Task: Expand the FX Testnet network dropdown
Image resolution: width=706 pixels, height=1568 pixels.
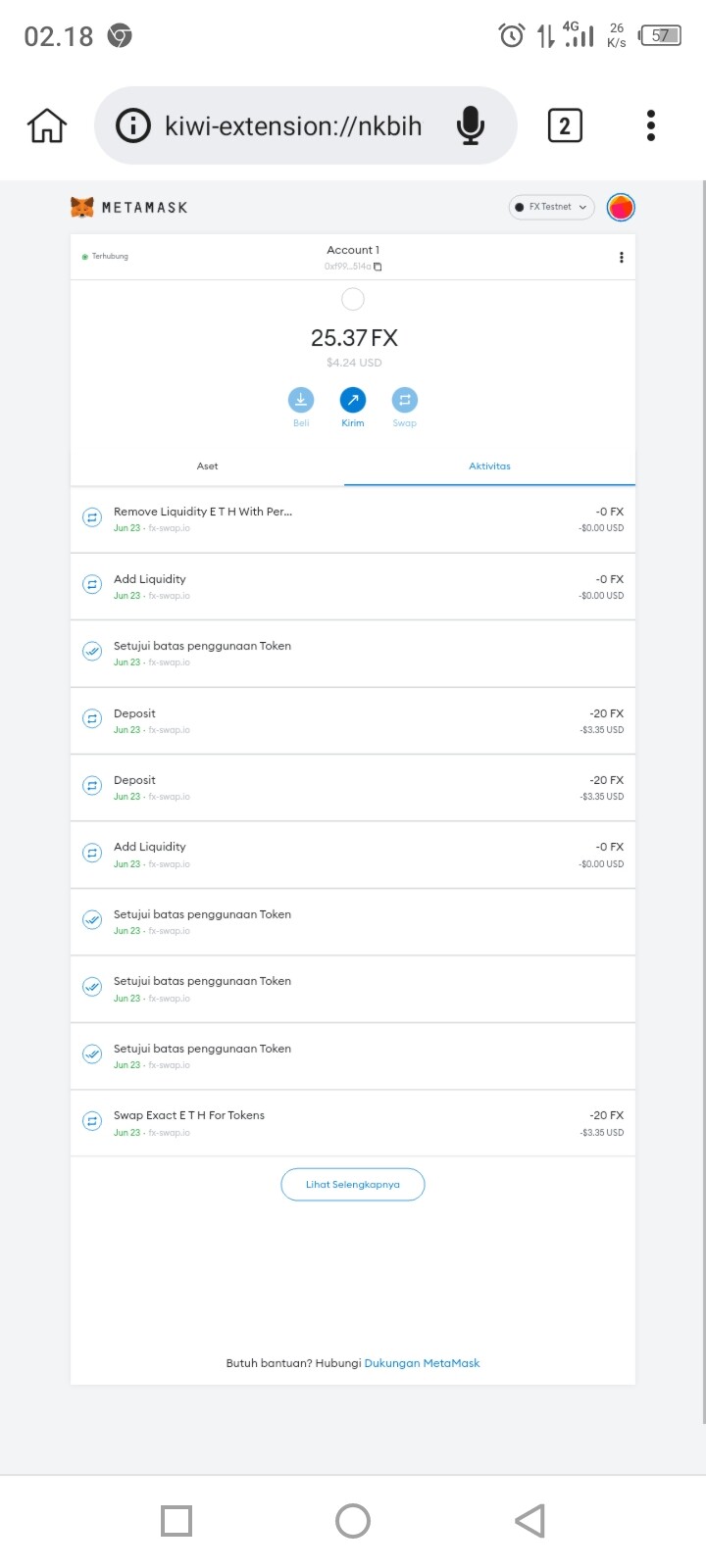Action: point(552,207)
